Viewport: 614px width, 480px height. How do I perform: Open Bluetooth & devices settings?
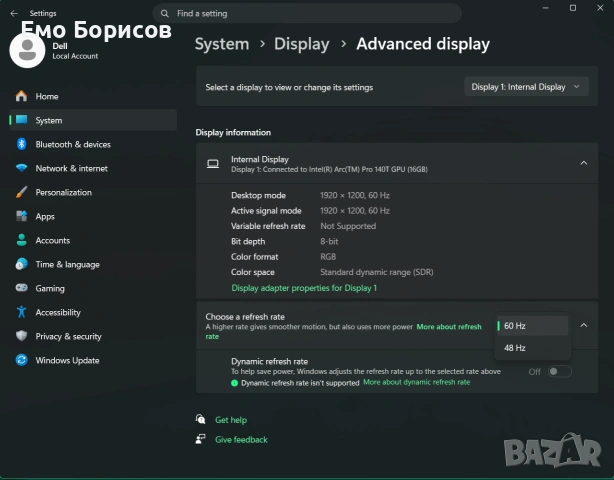click(72, 144)
